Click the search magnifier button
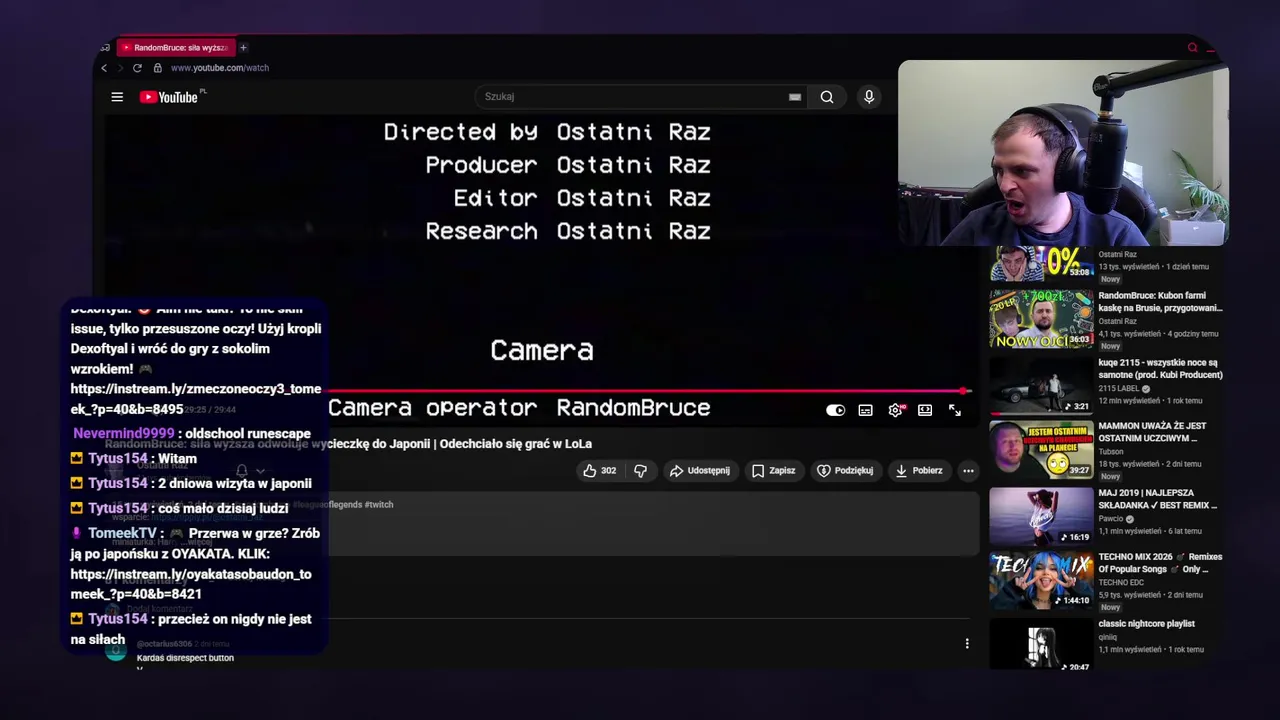This screenshot has height=720, width=1280. click(x=827, y=97)
